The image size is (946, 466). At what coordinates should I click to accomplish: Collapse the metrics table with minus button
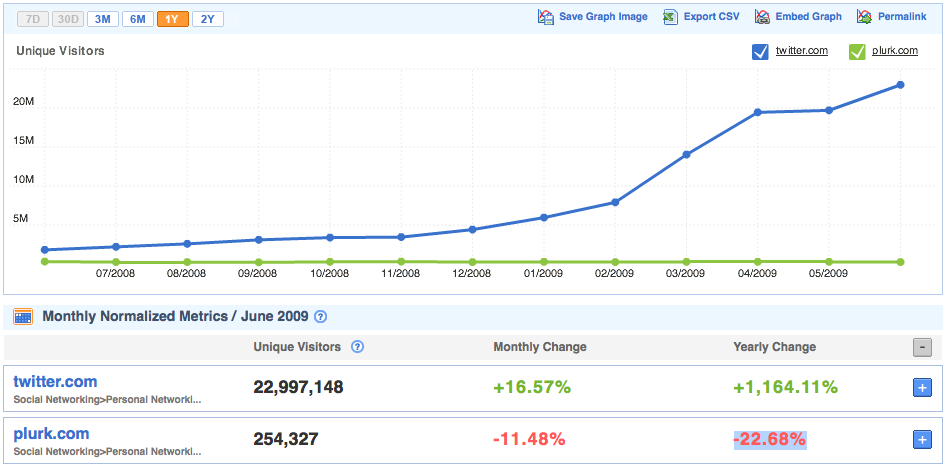922,348
